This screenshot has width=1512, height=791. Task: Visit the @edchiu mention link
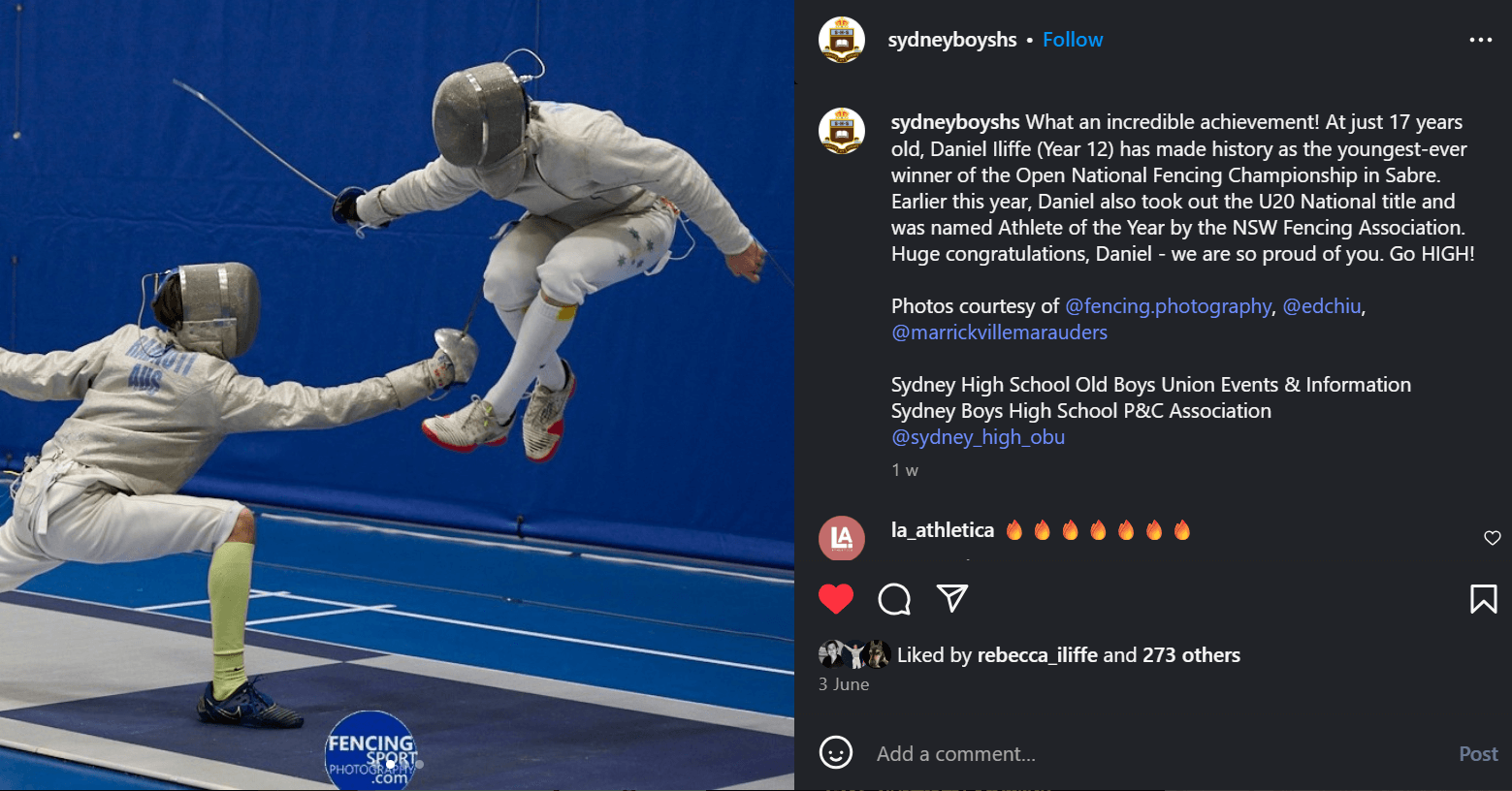pyautogui.click(x=1322, y=306)
